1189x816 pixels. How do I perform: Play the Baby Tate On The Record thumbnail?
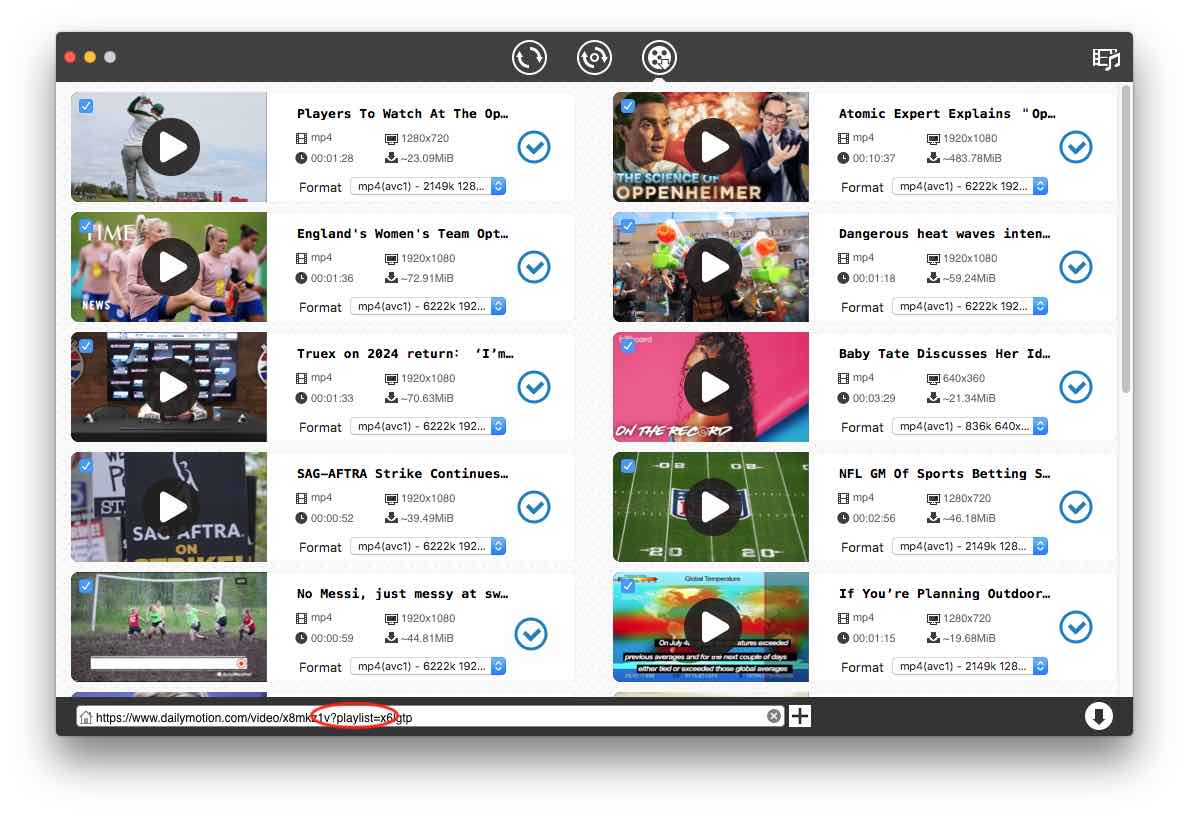711,387
